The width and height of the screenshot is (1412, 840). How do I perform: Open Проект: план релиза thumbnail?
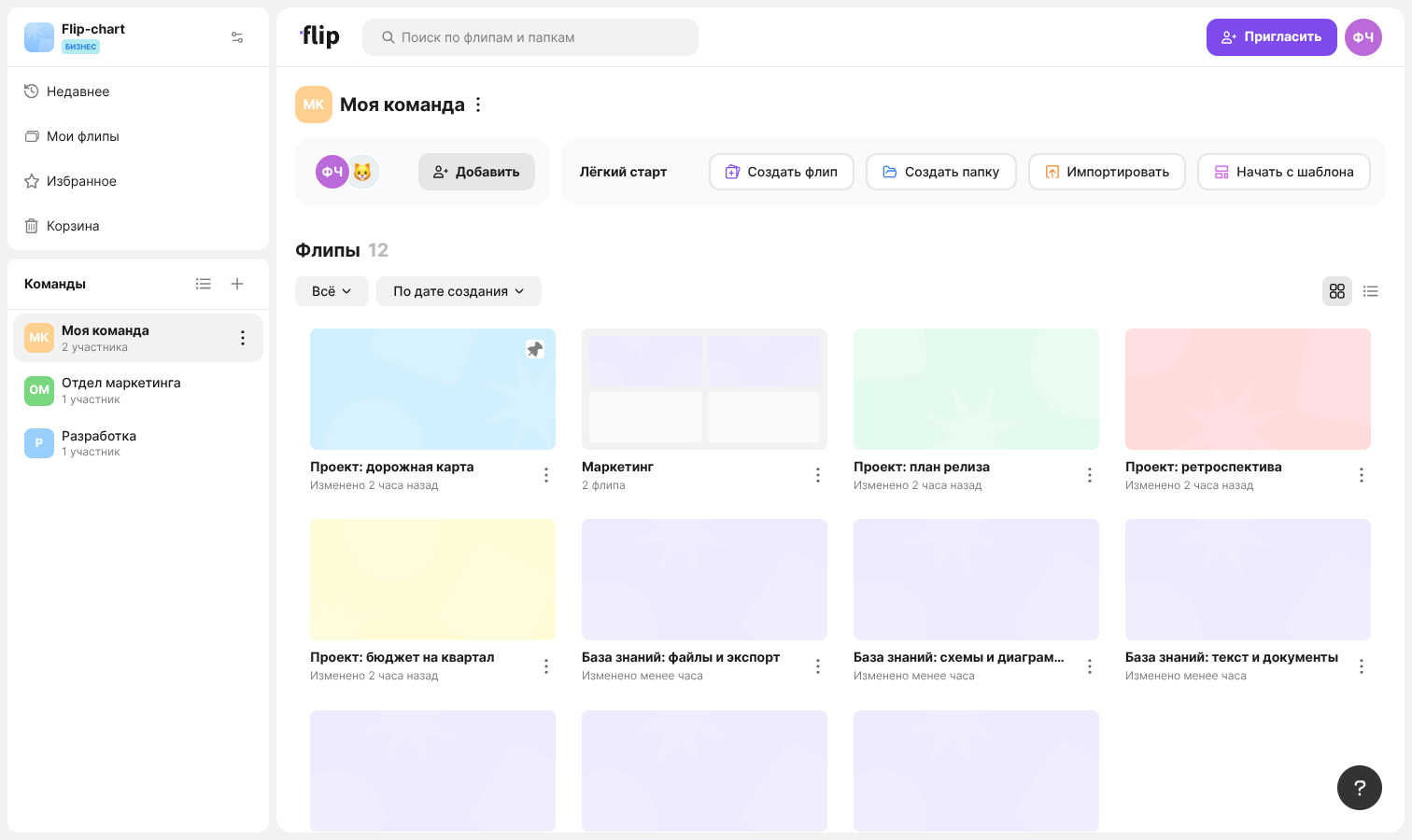click(x=976, y=389)
